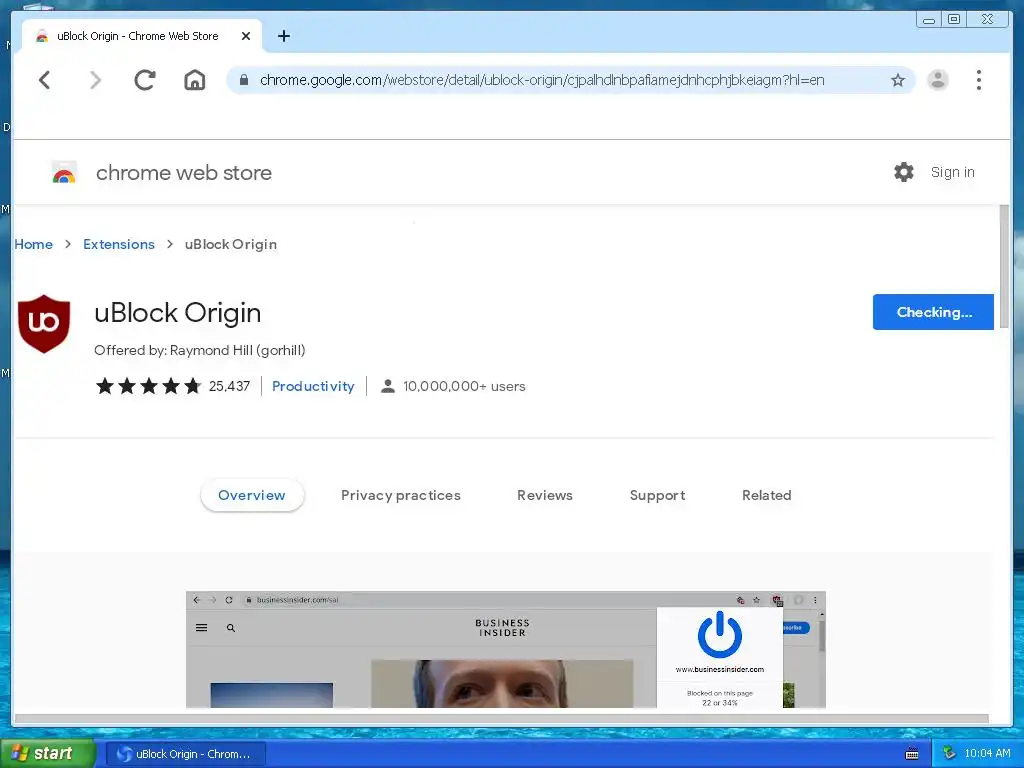The image size is (1024, 768).
Task: Click the uBlock Origin red shield logo
Action: pos(44,324)
